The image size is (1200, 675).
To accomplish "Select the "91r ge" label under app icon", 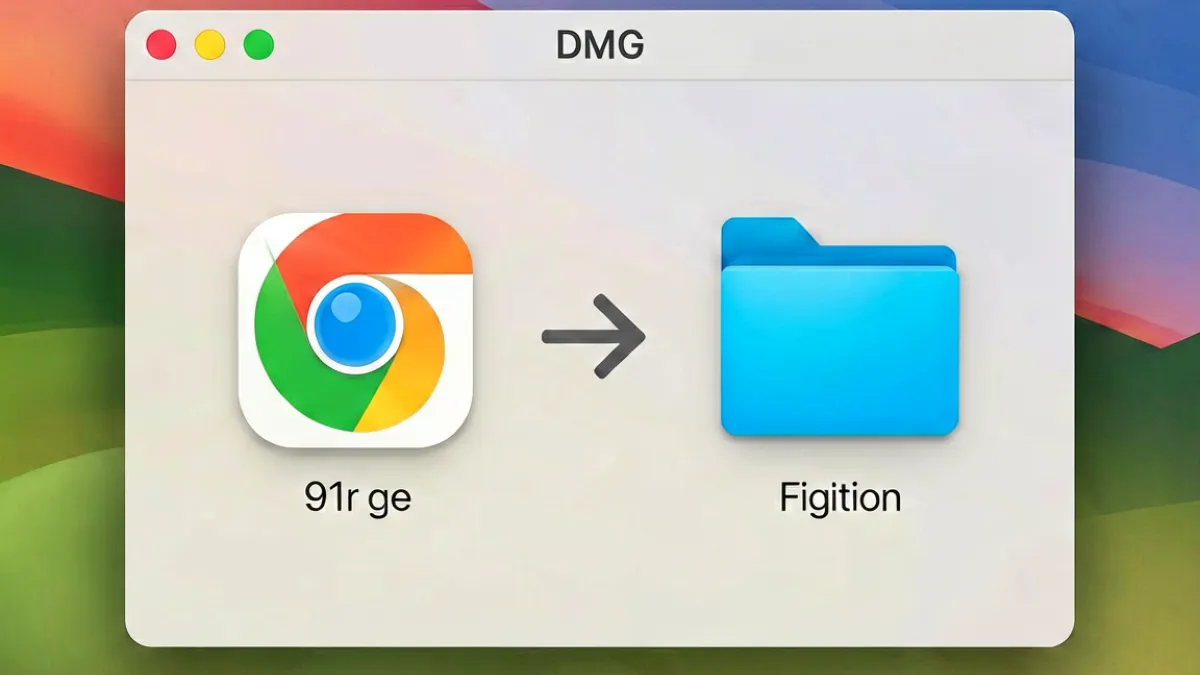I will [357, 498].
